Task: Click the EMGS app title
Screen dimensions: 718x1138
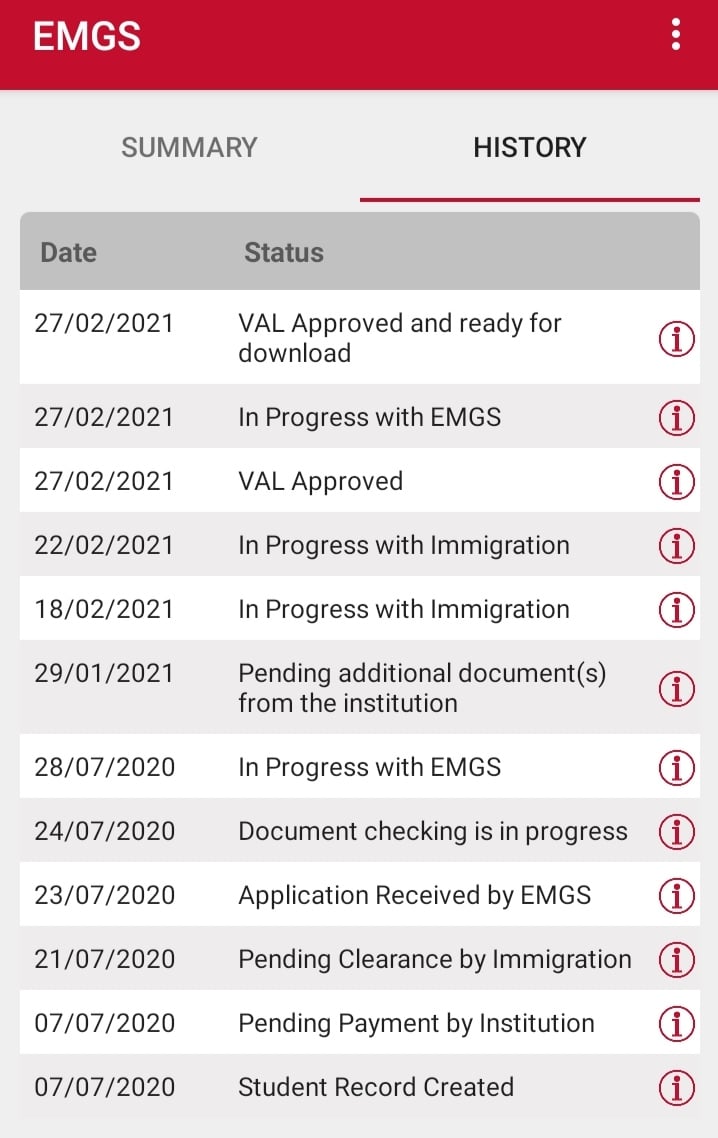Action: click(87, 37)
